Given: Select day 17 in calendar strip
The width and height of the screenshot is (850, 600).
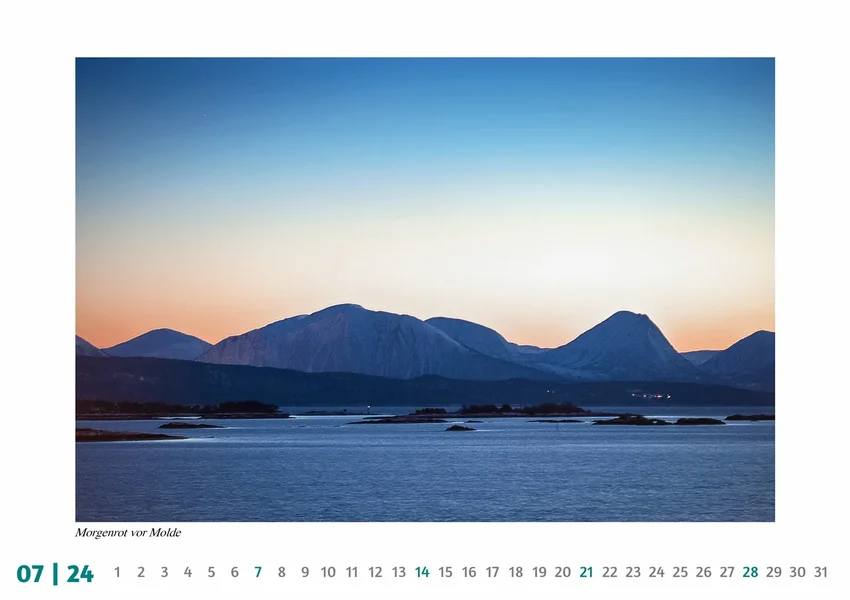Looking at the screenshot, I should [x=492, y=572].
